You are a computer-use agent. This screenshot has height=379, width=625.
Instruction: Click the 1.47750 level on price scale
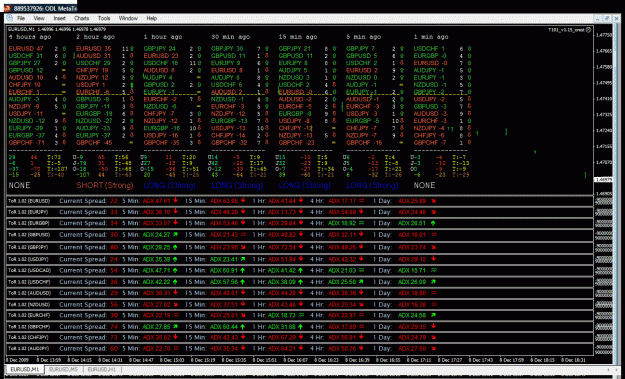point(603,35)
